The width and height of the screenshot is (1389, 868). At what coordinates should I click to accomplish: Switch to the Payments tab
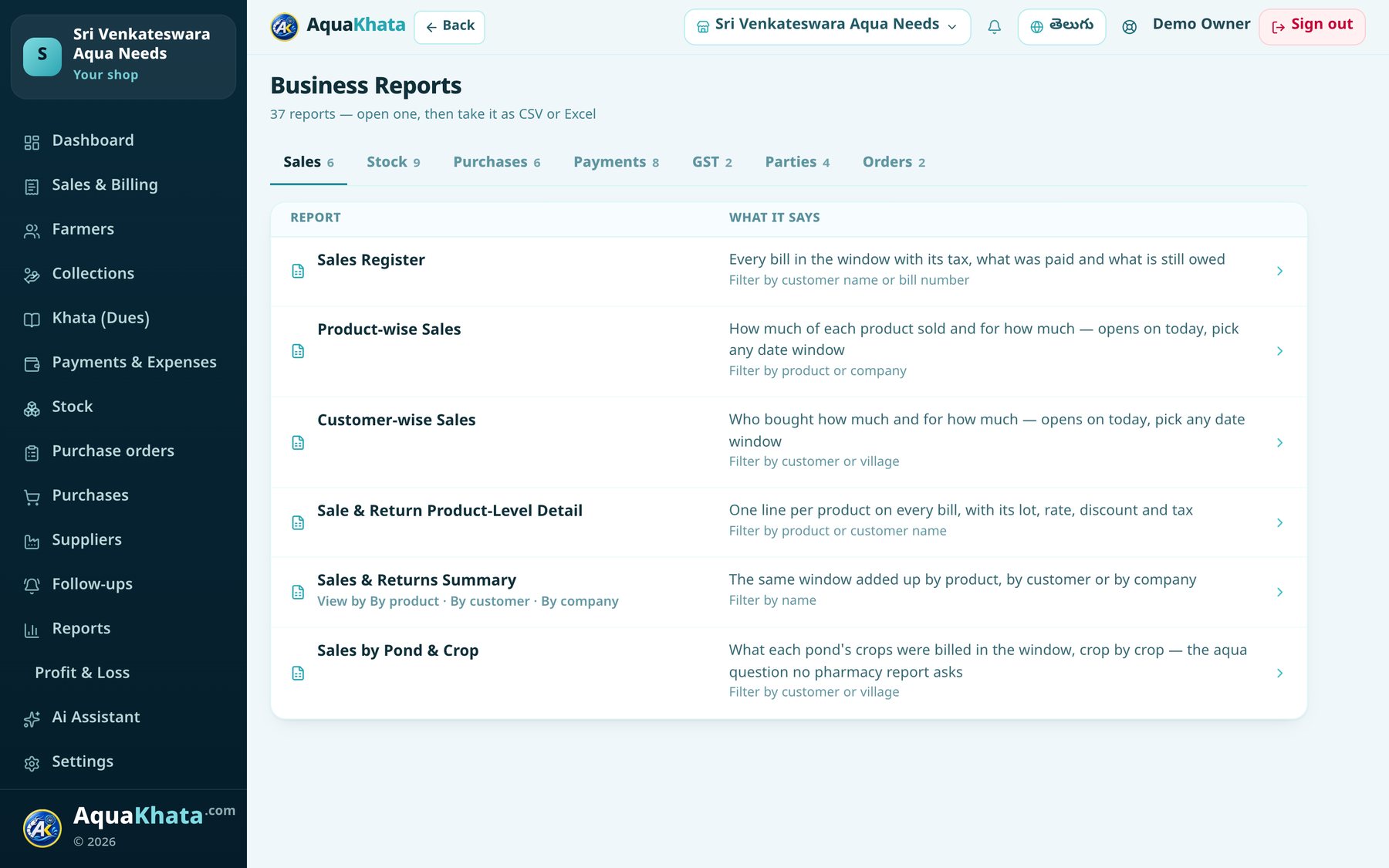point(616,162)
